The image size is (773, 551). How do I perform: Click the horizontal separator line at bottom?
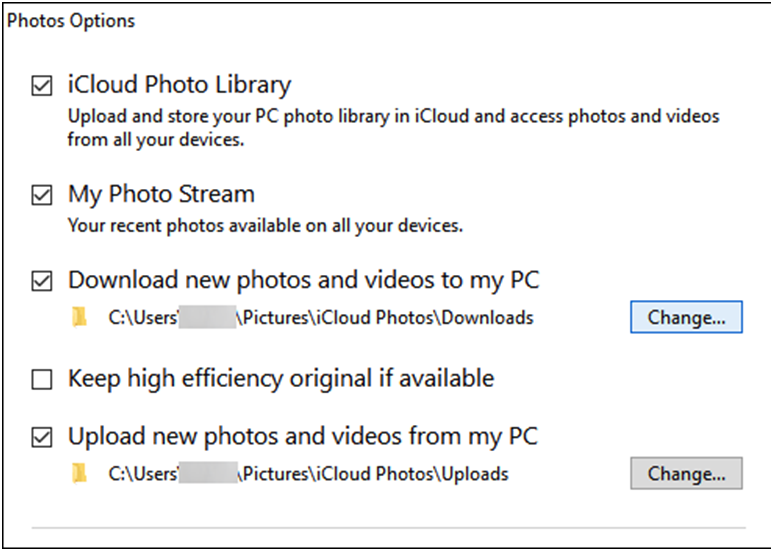click(388, 525)
